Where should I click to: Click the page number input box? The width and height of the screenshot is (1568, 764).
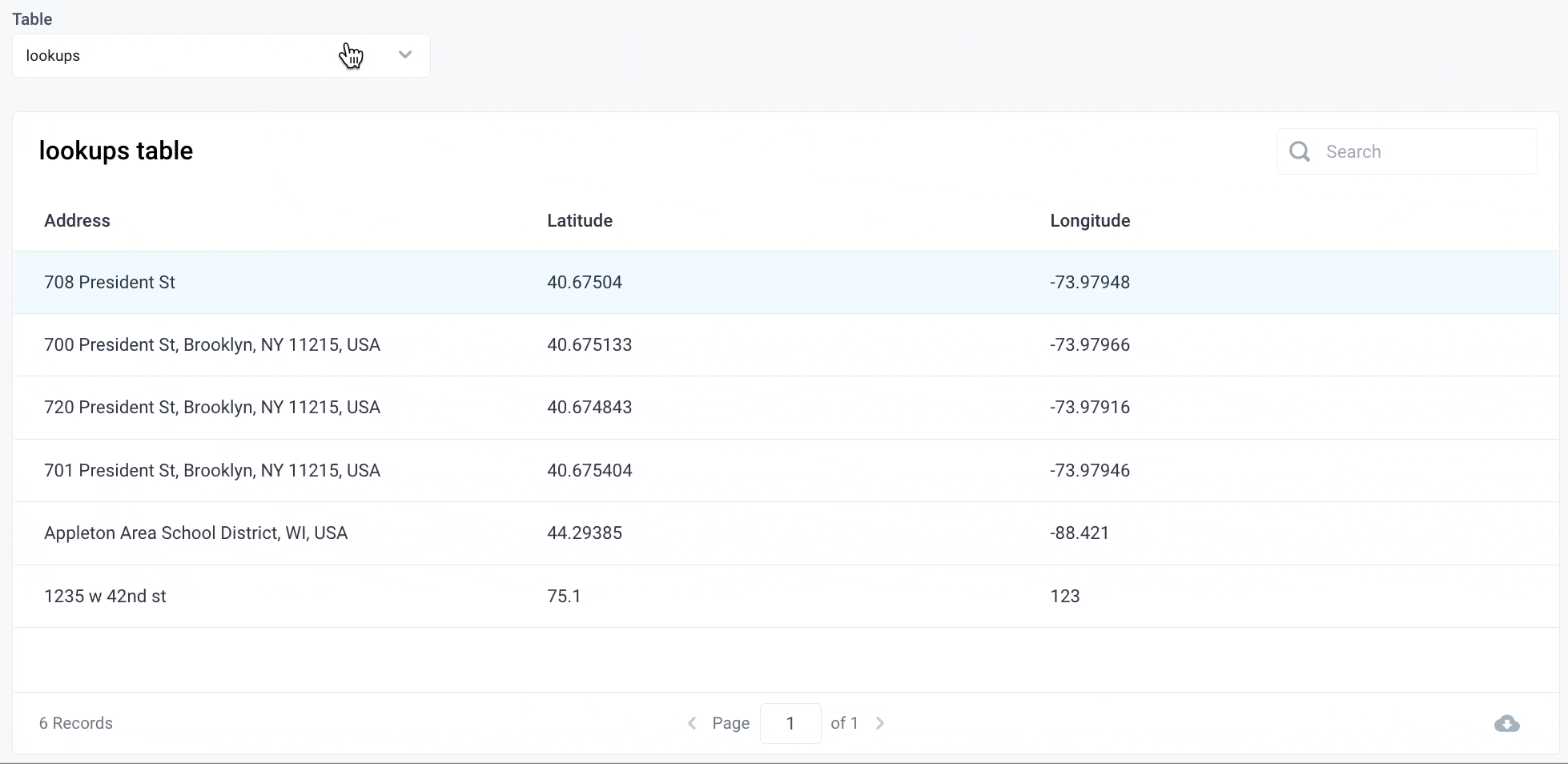pos(790,723)
